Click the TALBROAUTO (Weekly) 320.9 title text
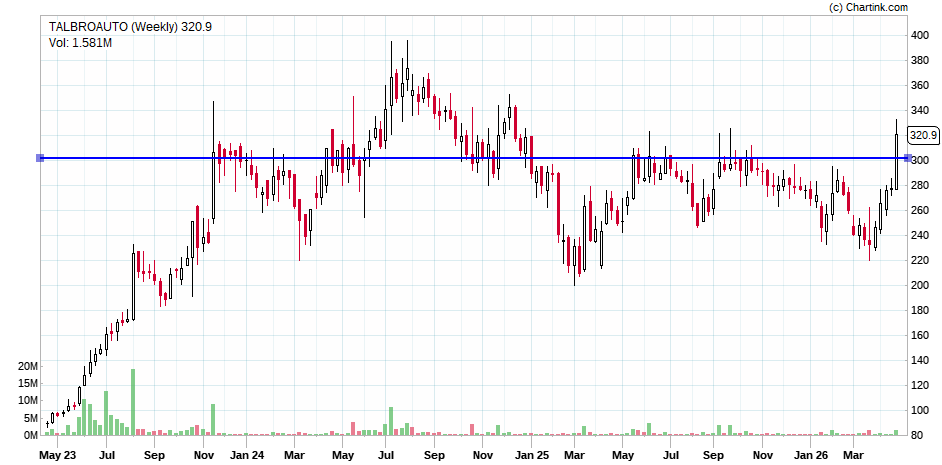The width and height of the screenshot is (942, 465). (130, 27)
